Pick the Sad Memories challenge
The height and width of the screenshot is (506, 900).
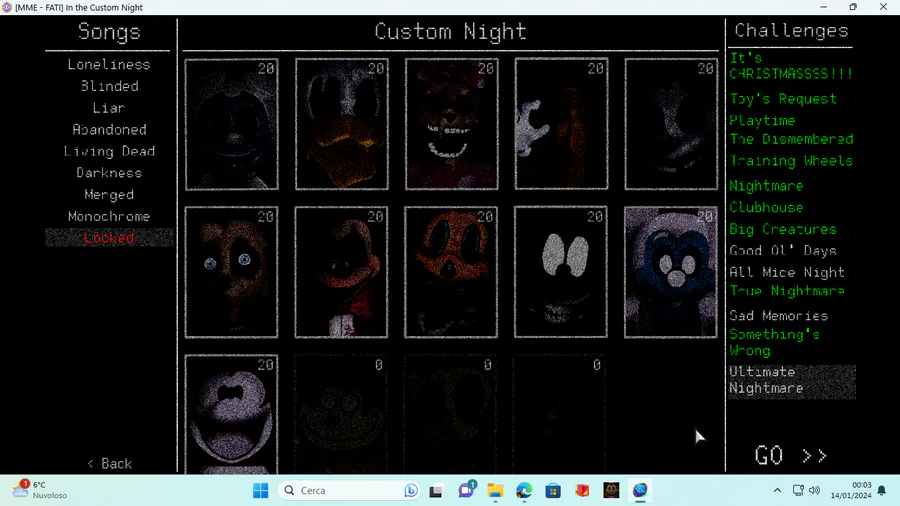(x=779, y=316)
